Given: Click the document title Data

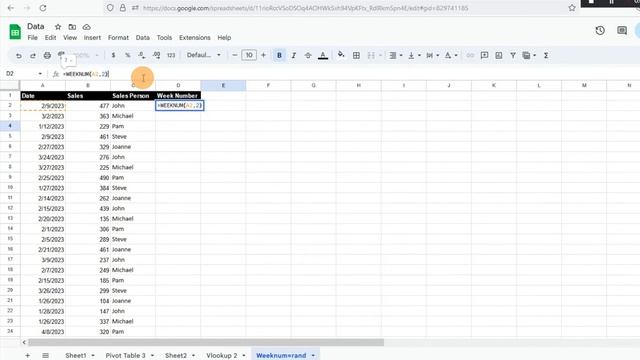Looking at the screenshot, I should pos(36,27).
